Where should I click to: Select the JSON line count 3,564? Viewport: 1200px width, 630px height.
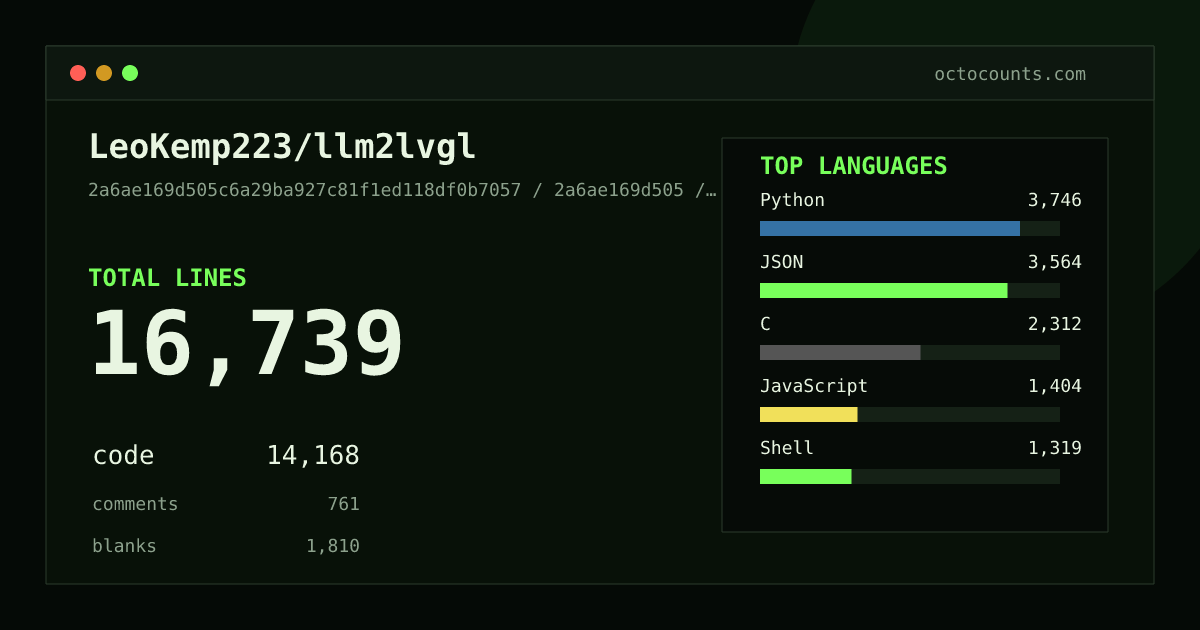point(1055,262)
